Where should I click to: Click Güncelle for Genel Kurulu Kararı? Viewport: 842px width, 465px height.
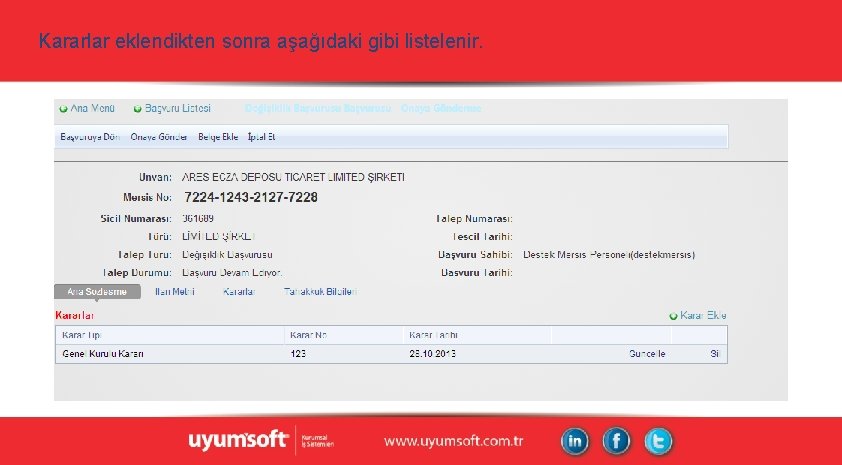(x=647, y=354)
